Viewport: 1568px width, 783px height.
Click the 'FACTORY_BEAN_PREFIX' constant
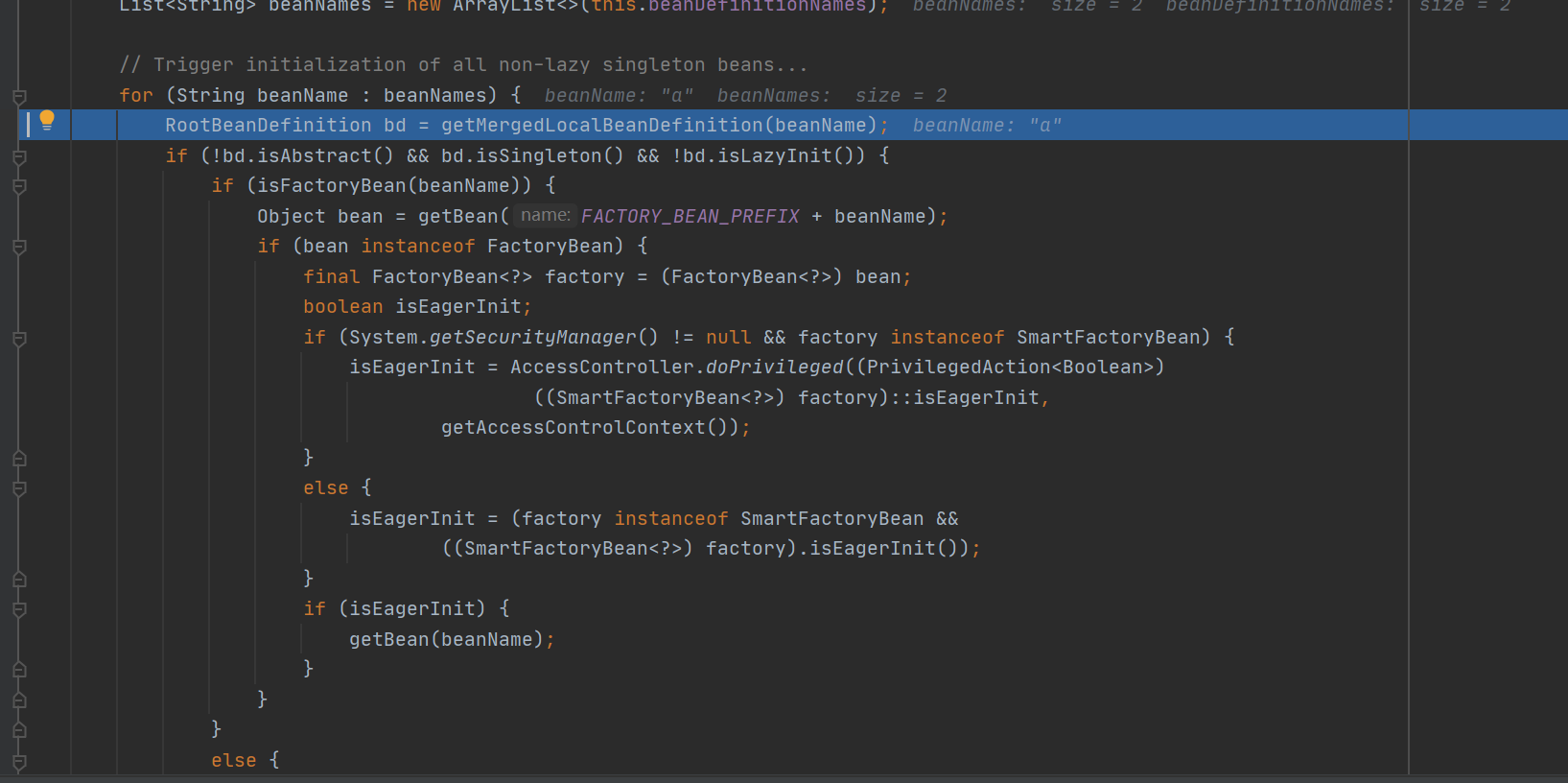tap(690, 217)
